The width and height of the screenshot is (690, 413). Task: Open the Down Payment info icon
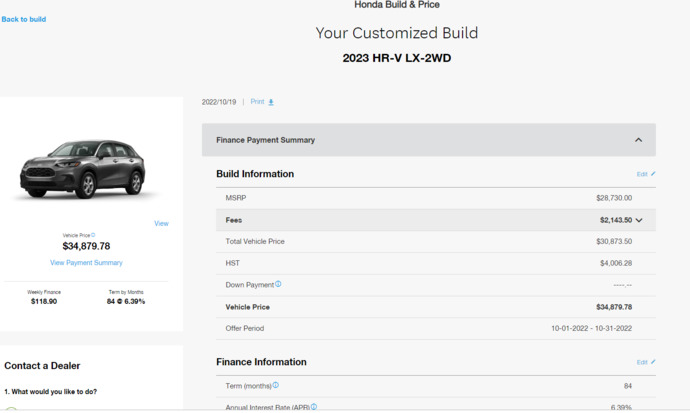click(278, 284)
